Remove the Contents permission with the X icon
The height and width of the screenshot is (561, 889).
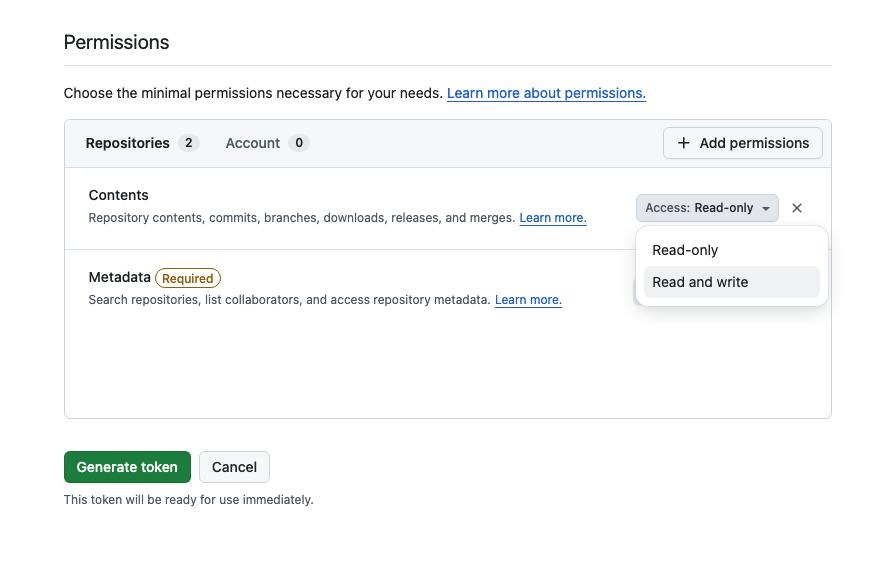(x=797, y=208)
